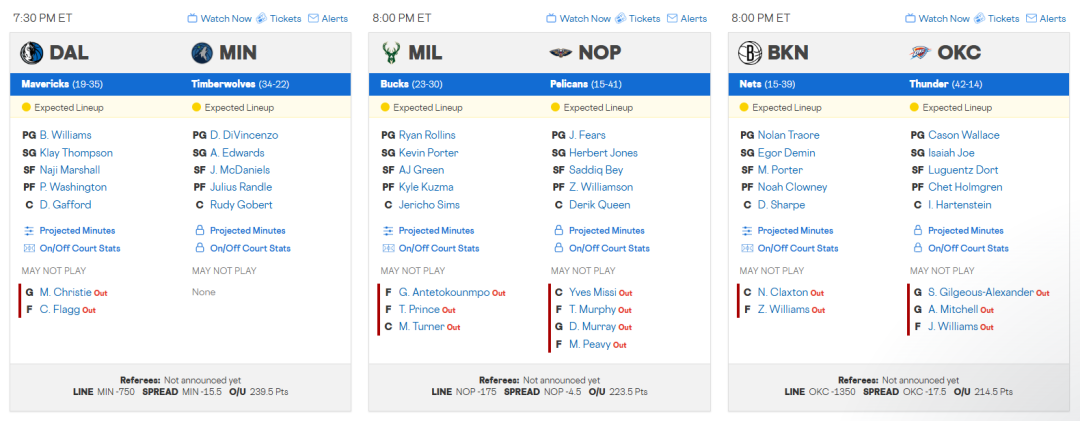View Mavericks Projected Minutes
1080x421 pixels.
(x=76, y=230)
